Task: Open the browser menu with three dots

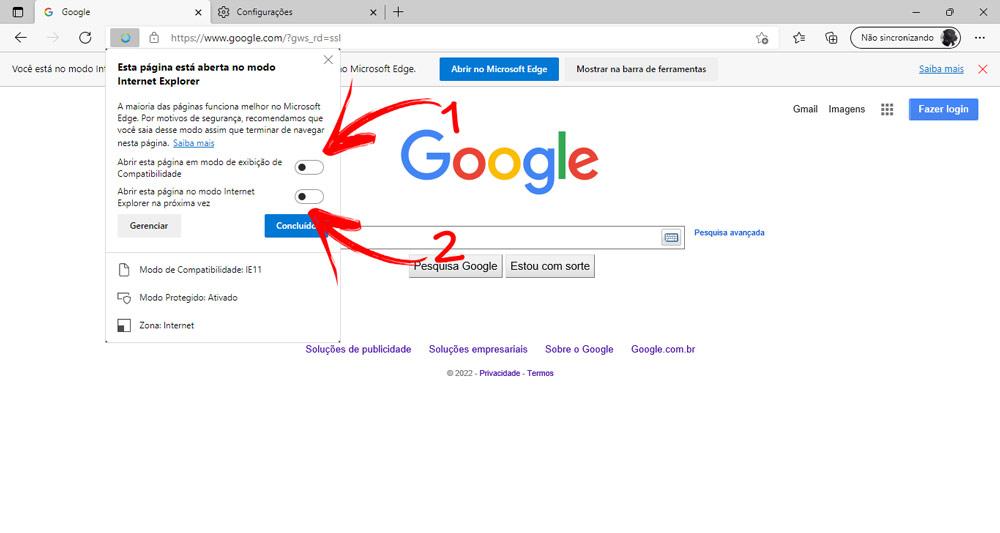Action: click(x=980, y=38)
